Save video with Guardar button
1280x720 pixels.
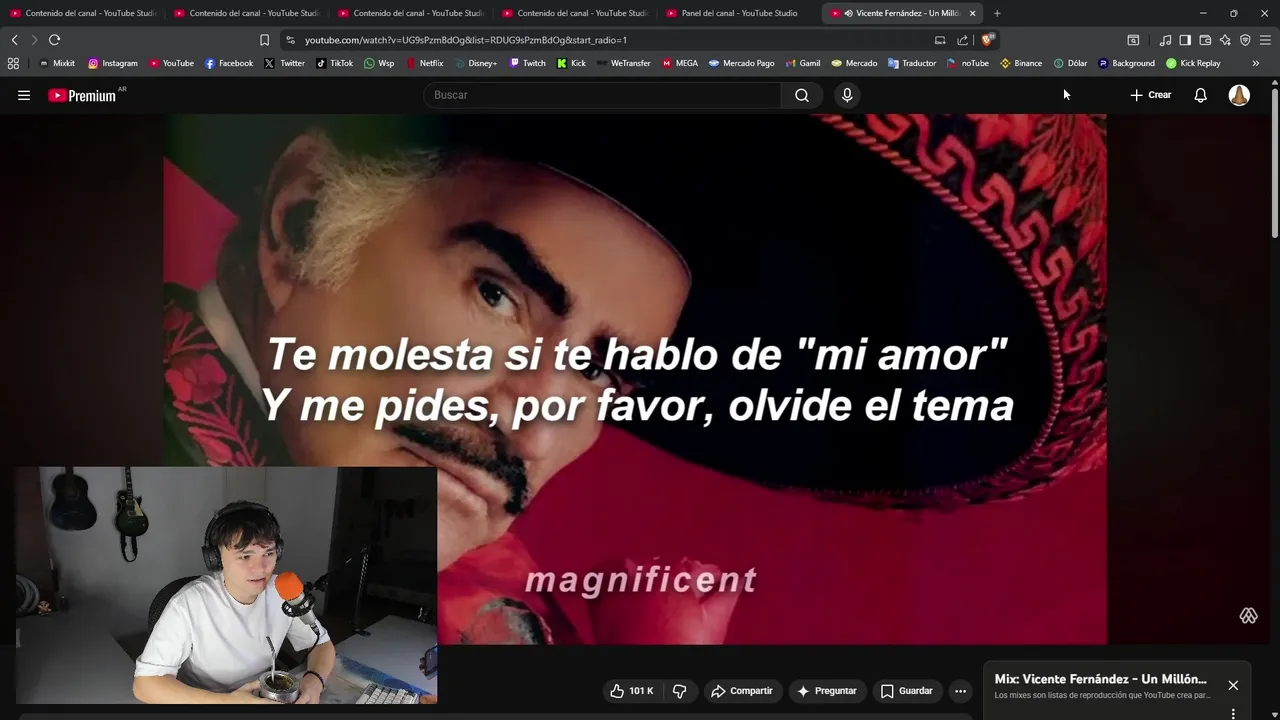click(906, 691)
